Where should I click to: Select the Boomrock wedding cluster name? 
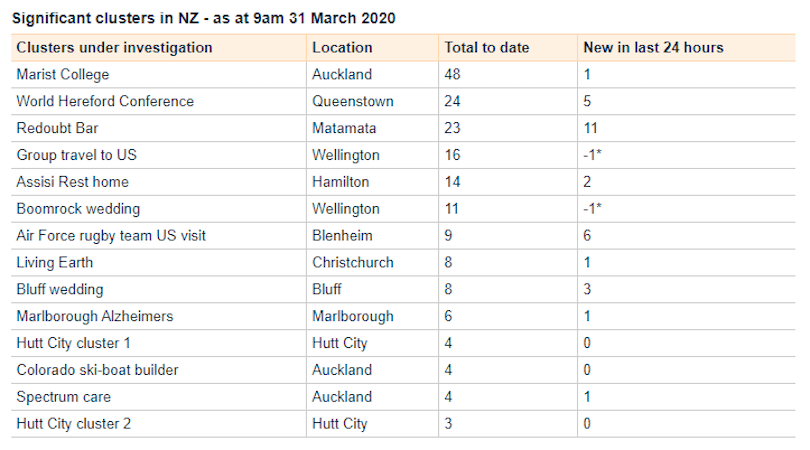(x=78, y=209)
